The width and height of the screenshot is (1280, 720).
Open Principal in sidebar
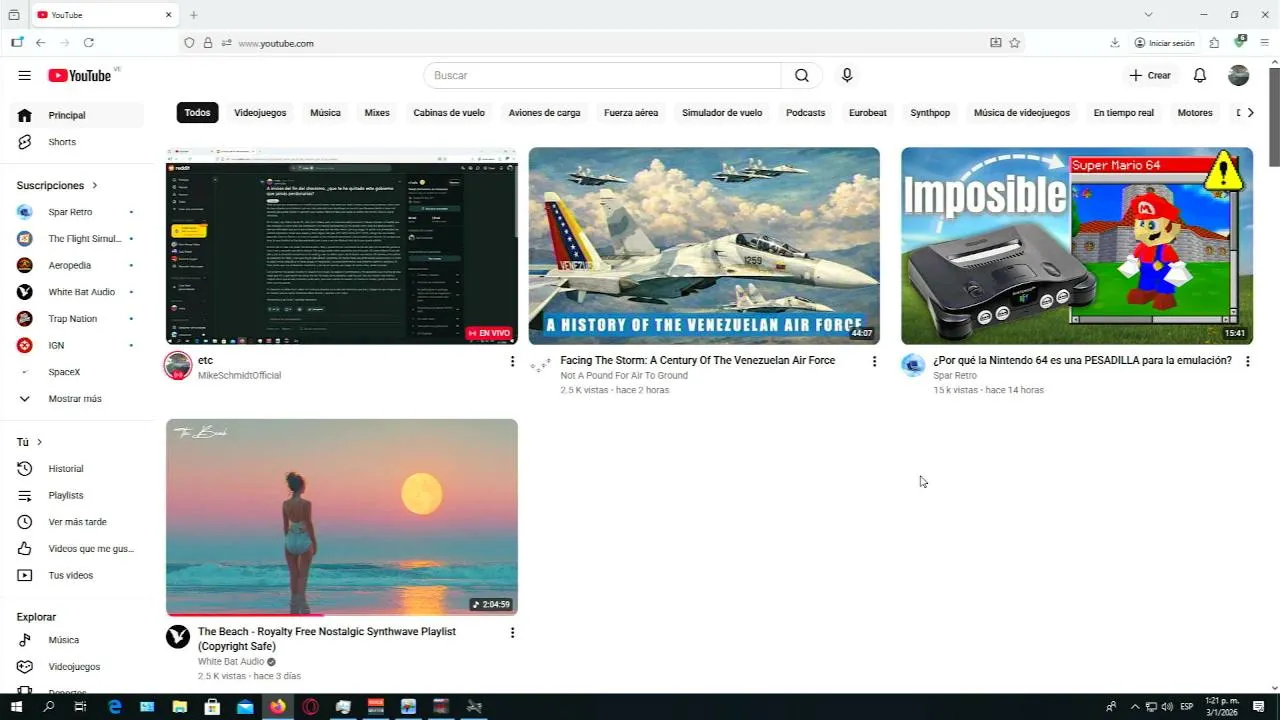(x=76, y=115)
